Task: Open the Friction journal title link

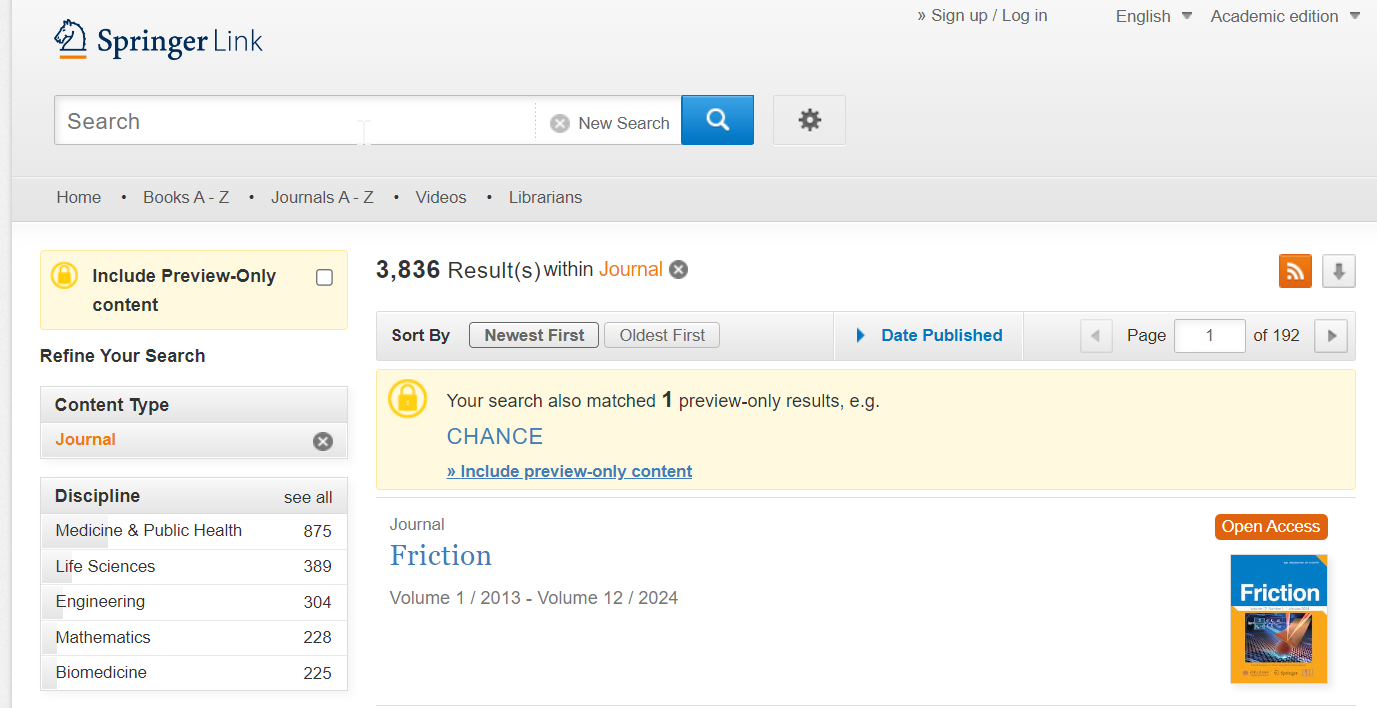Action: [441, 555]
